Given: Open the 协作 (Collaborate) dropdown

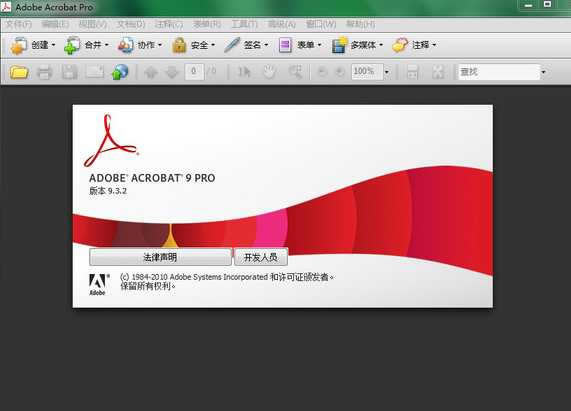Looking at the screenshot, I should point(140,45).
